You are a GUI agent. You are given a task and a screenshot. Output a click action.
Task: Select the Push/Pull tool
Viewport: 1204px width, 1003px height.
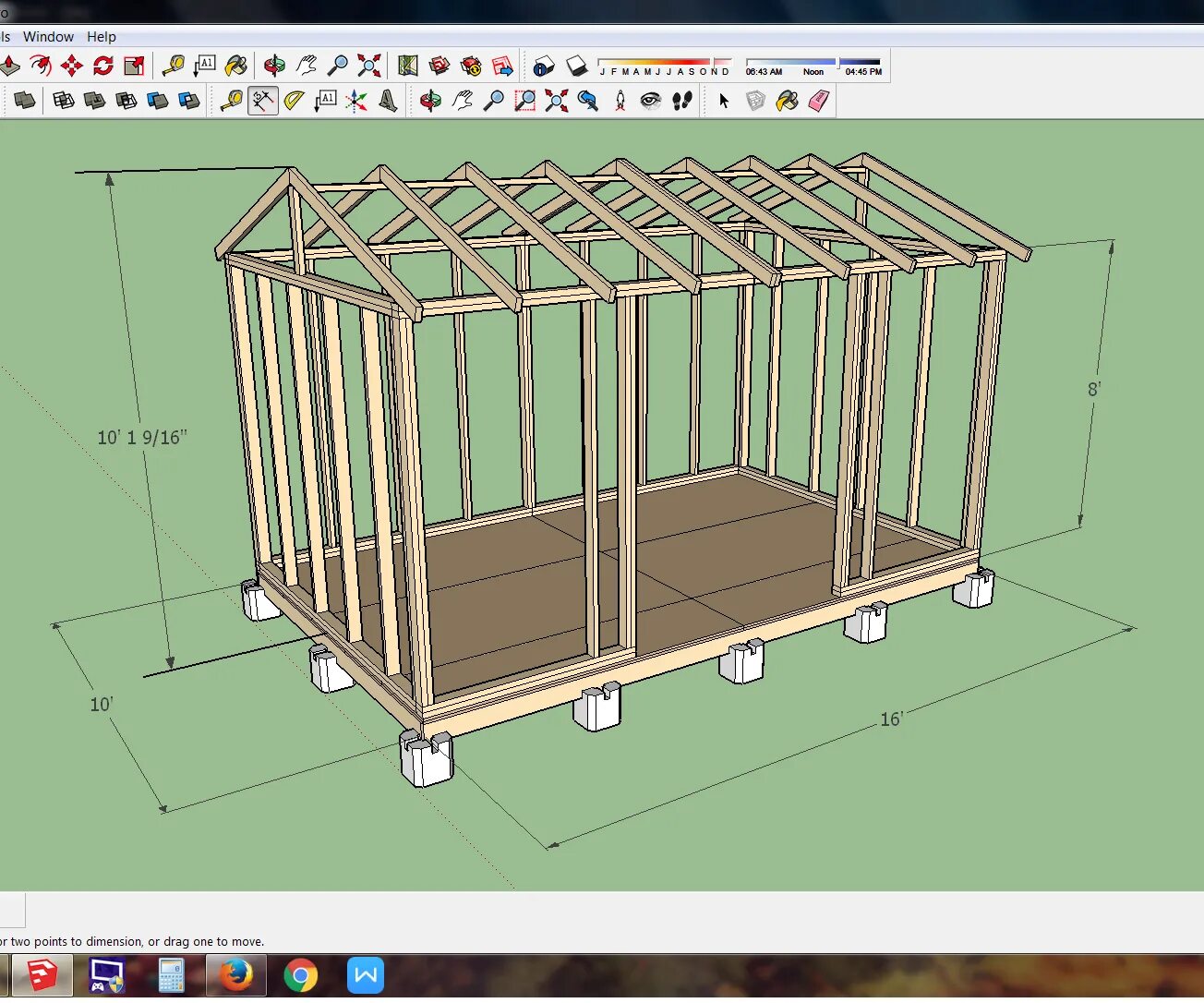tap(9, 66)
